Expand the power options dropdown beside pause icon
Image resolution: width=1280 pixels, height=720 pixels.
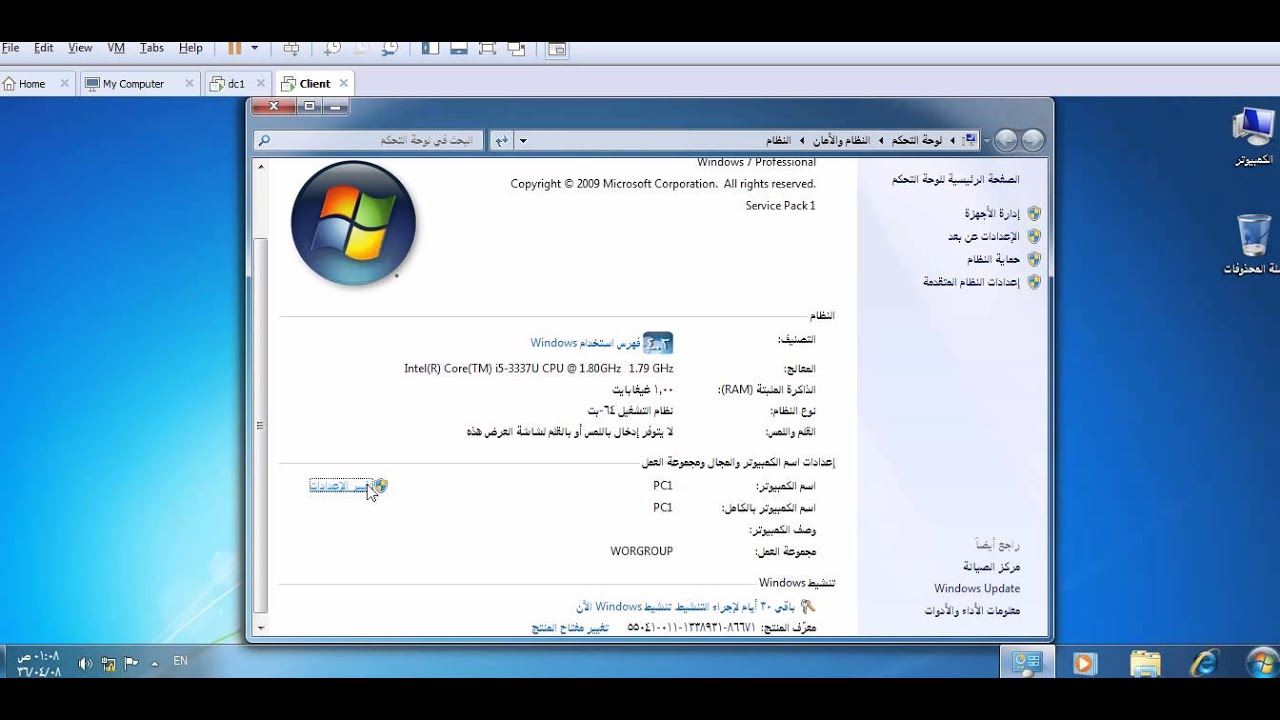pos(255,48)
